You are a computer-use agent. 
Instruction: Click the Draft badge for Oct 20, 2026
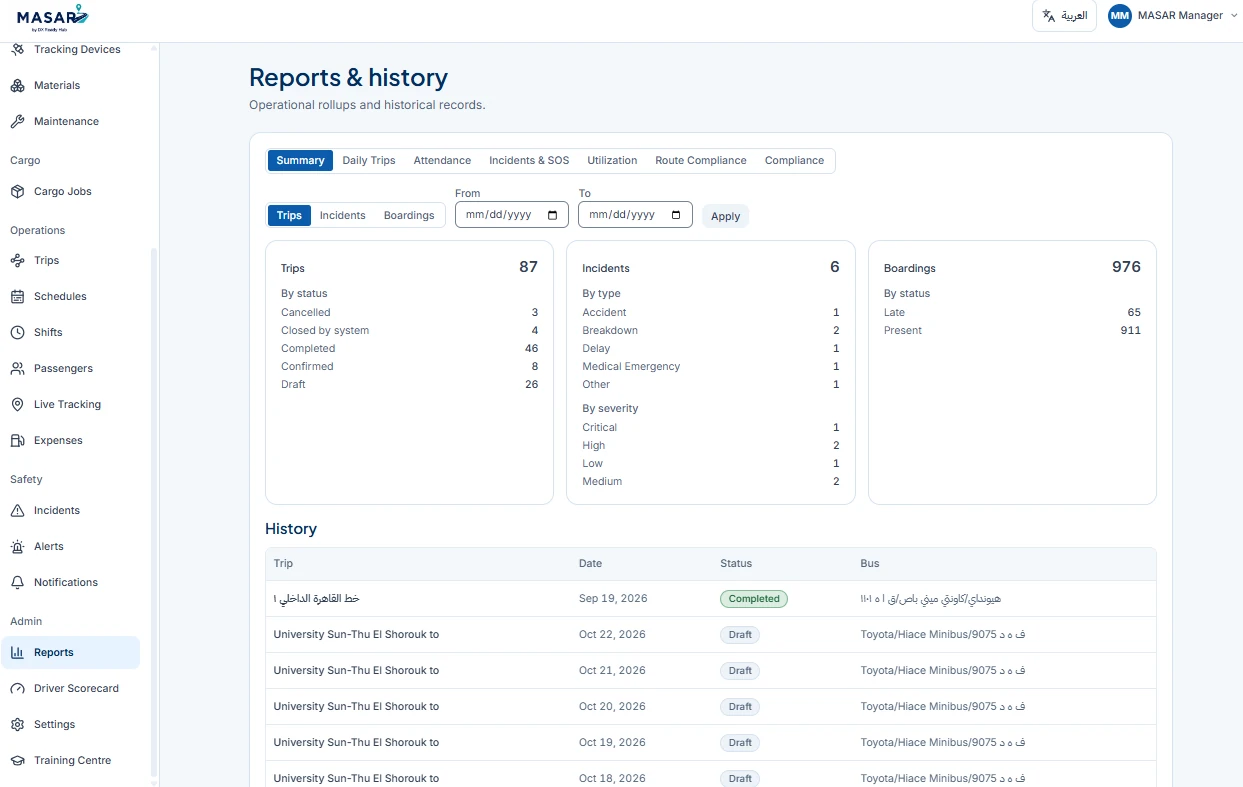click(740, 707)
